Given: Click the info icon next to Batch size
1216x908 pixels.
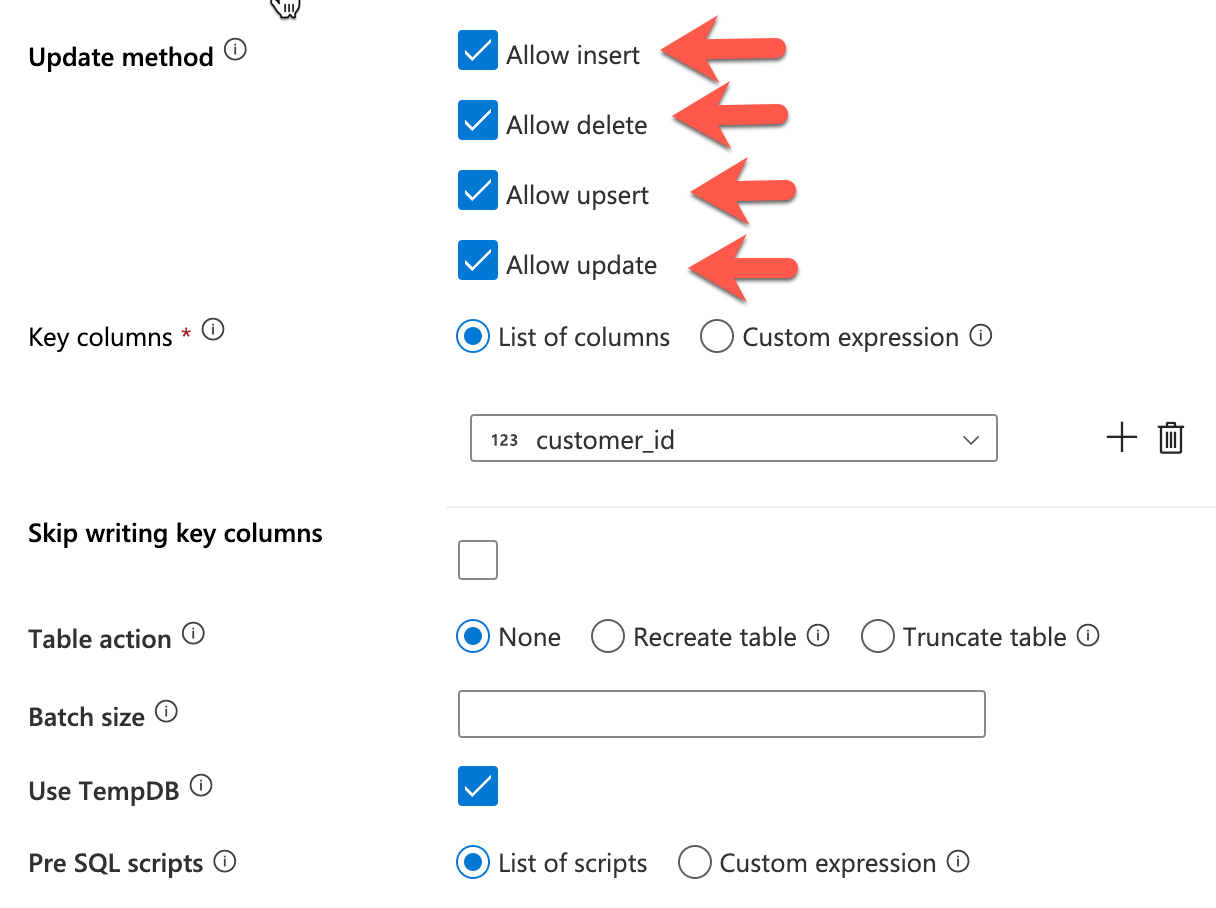Looking at the screenshot, I should (x=167, y=711).
